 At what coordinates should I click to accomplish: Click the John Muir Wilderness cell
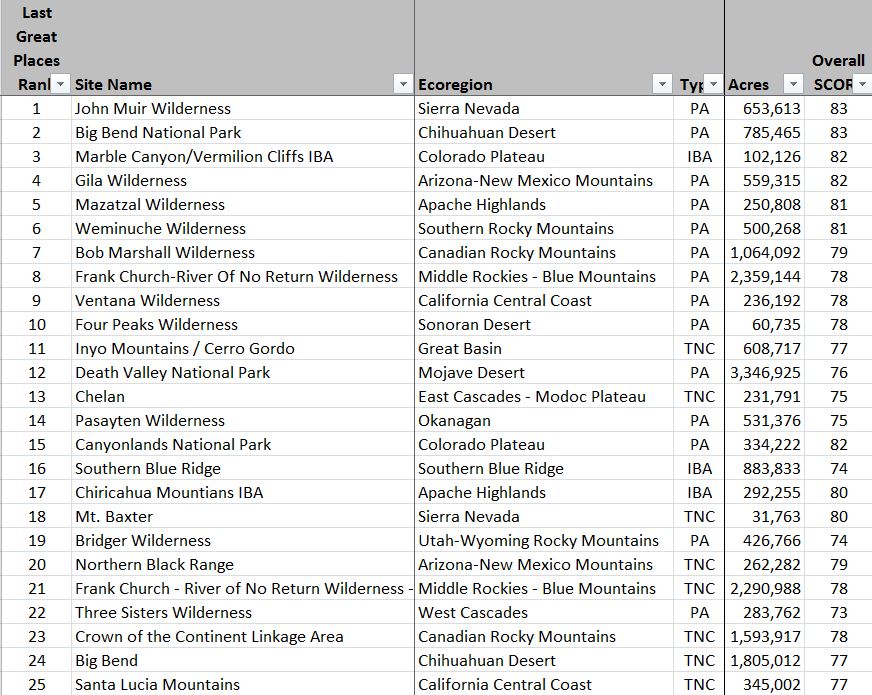(242, 108)
